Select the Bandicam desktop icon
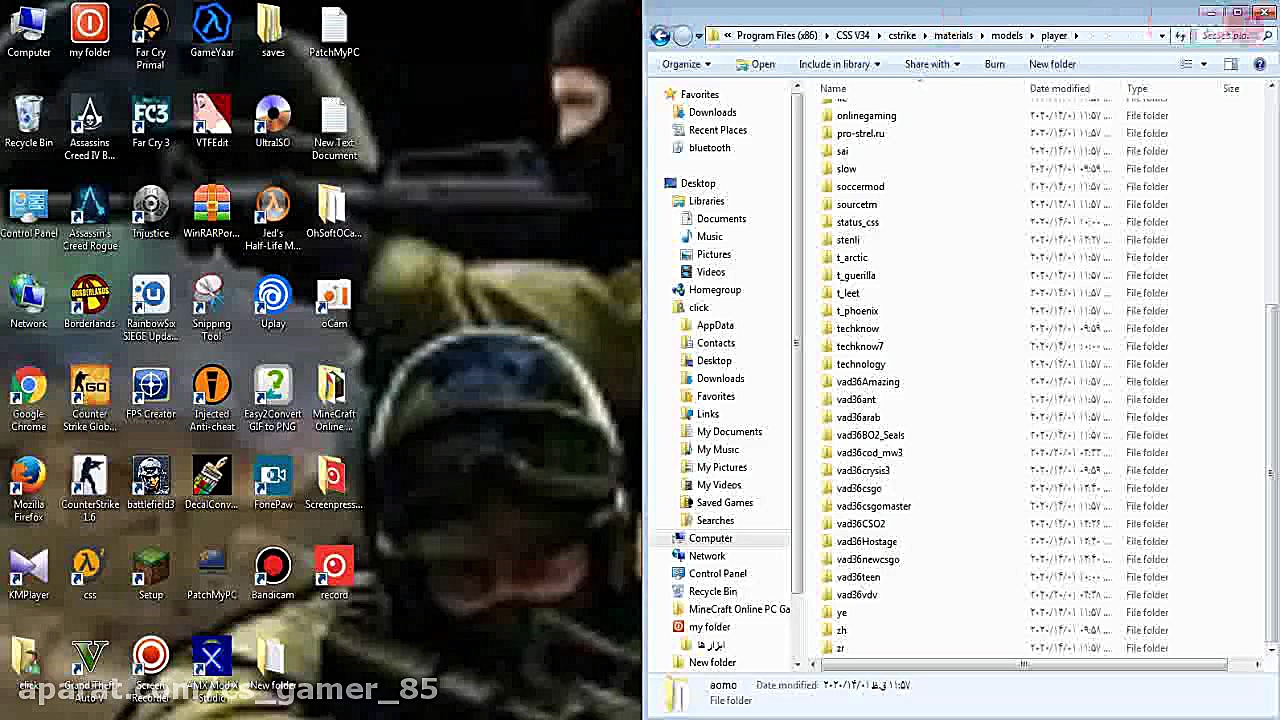 (x=273, y=574)
